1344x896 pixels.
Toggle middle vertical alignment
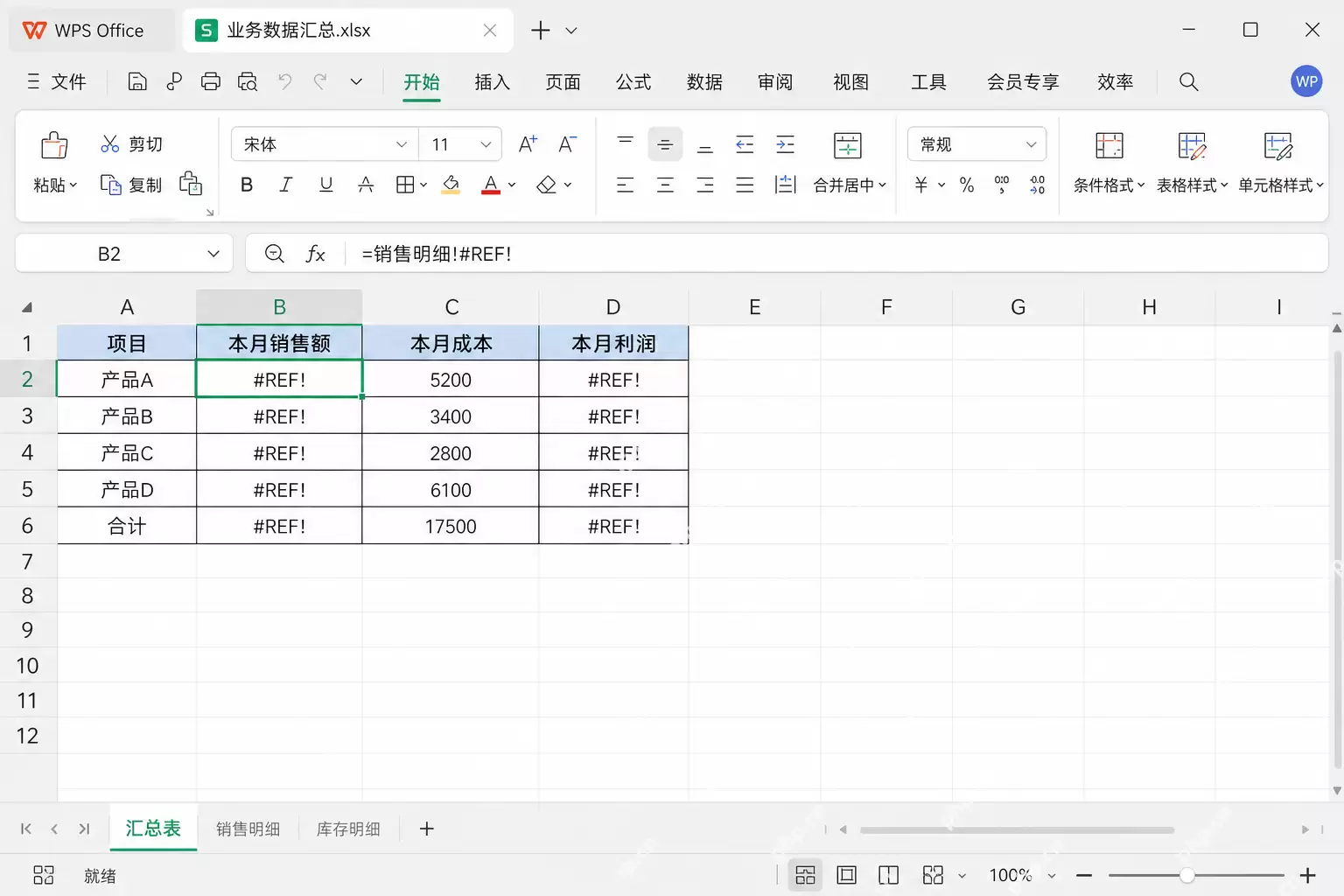(665, 143)
